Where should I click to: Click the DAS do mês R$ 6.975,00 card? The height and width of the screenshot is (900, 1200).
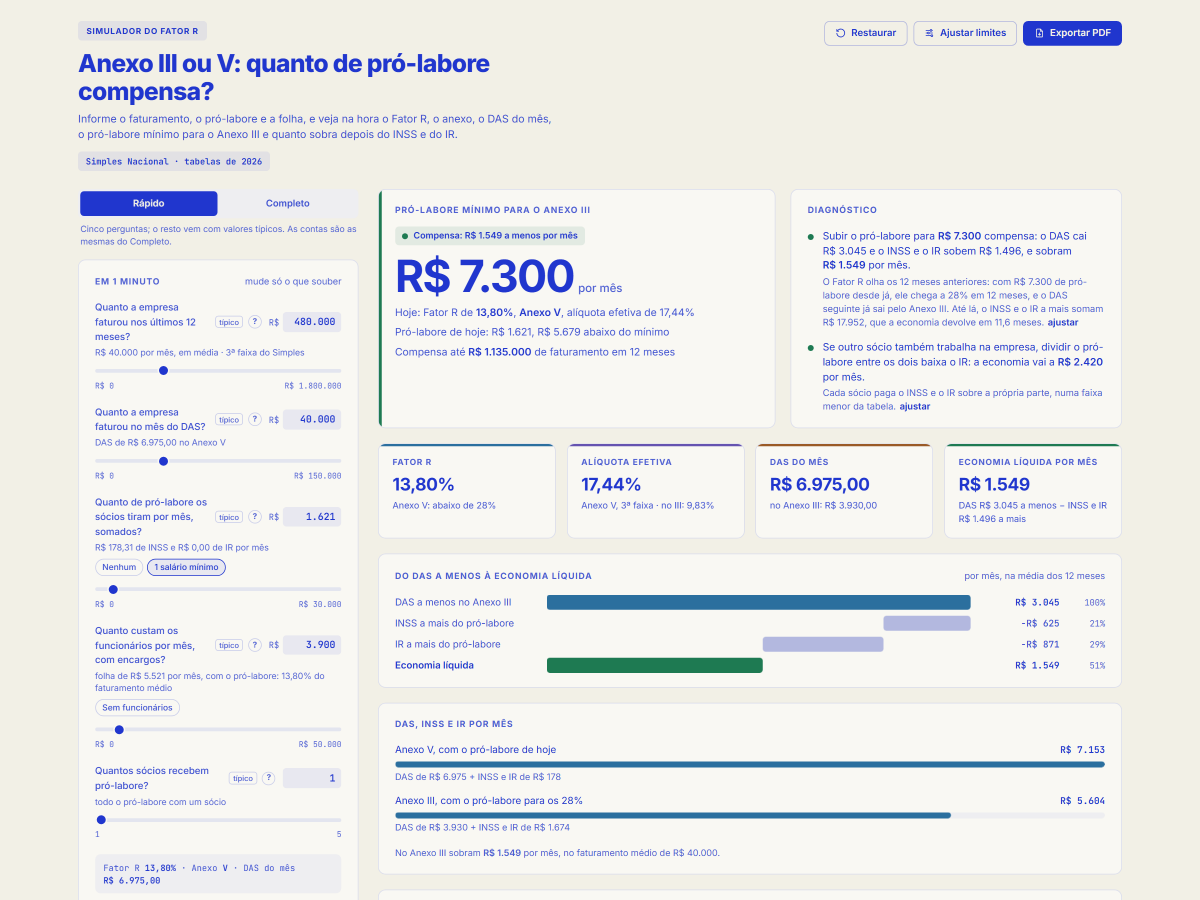pos(844,491)
